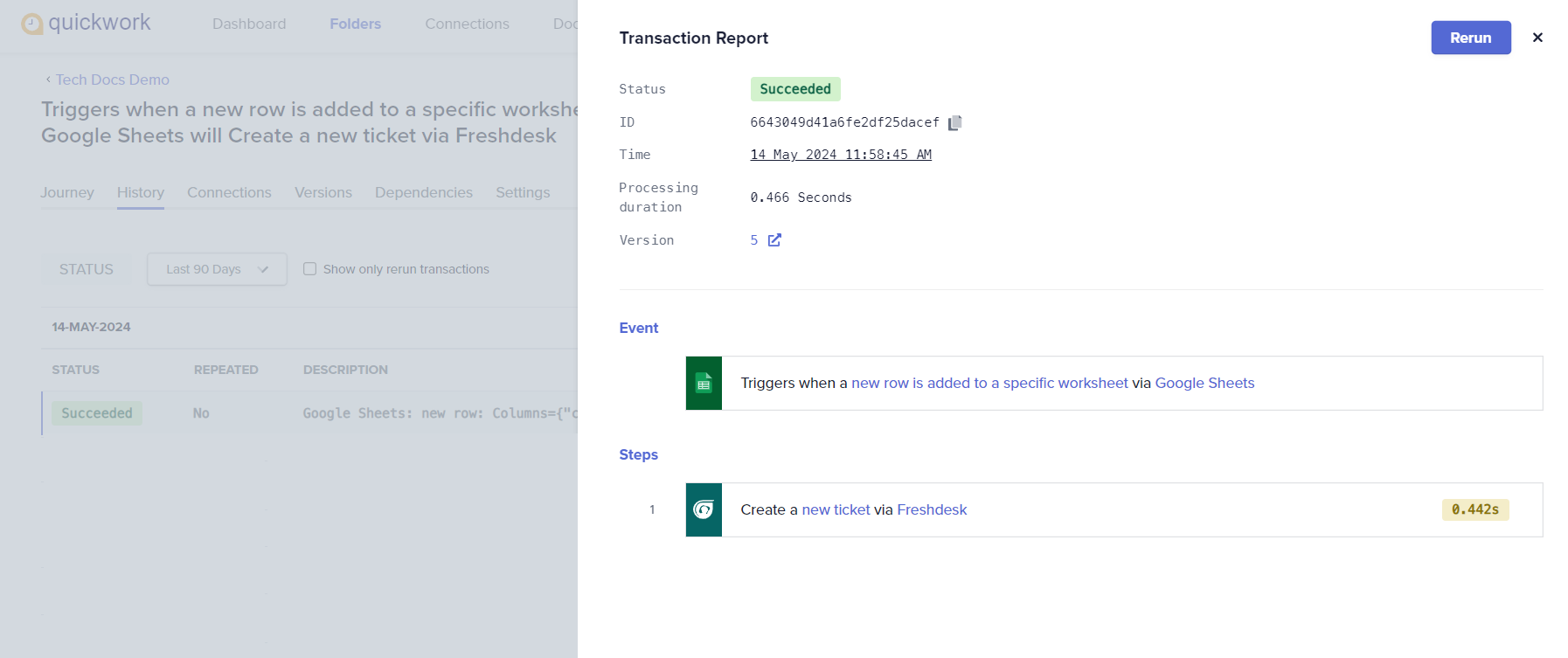1568x658 pixels.
Task: Open the Freshdesk link in step 1
Action: point(932,509)
